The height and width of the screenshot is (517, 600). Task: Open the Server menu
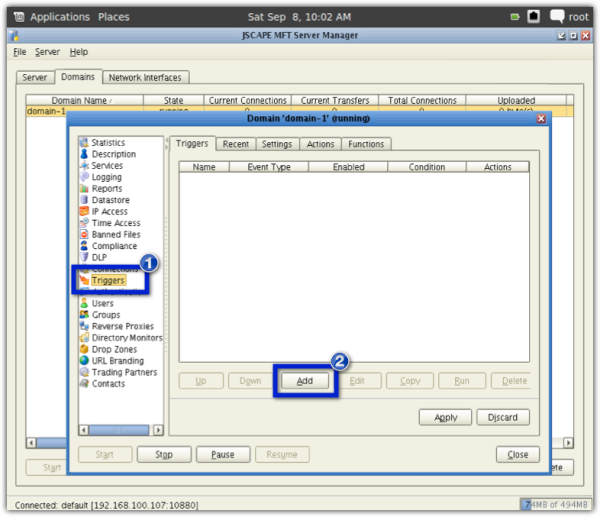[x=47, y=52]
